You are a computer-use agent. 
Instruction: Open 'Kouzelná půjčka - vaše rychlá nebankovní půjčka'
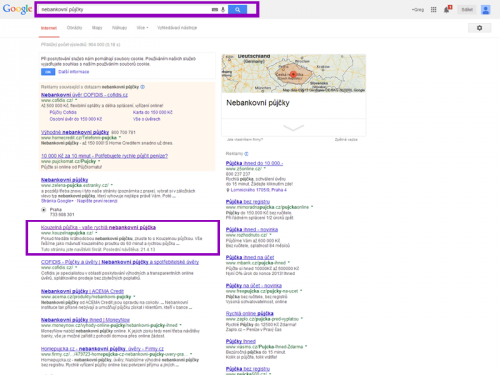pyautogui.click(x=98, y=227)
